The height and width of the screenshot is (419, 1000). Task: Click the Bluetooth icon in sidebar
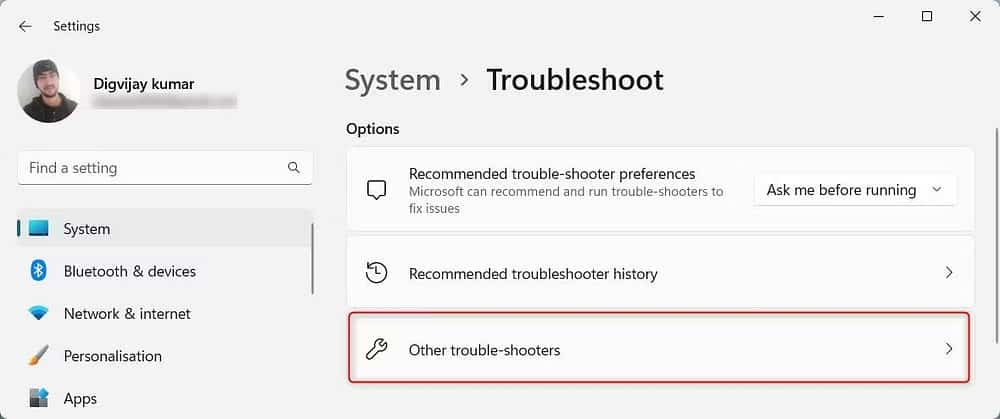coord(39,271)
